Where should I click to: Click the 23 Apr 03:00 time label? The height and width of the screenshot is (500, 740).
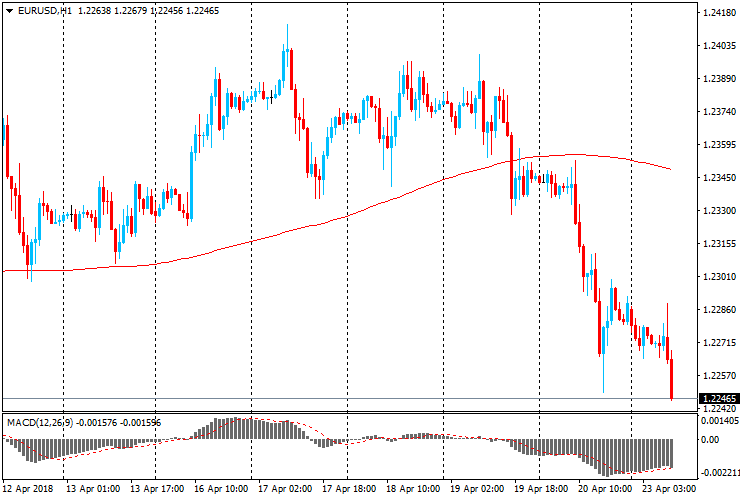[x=669, y=489]
